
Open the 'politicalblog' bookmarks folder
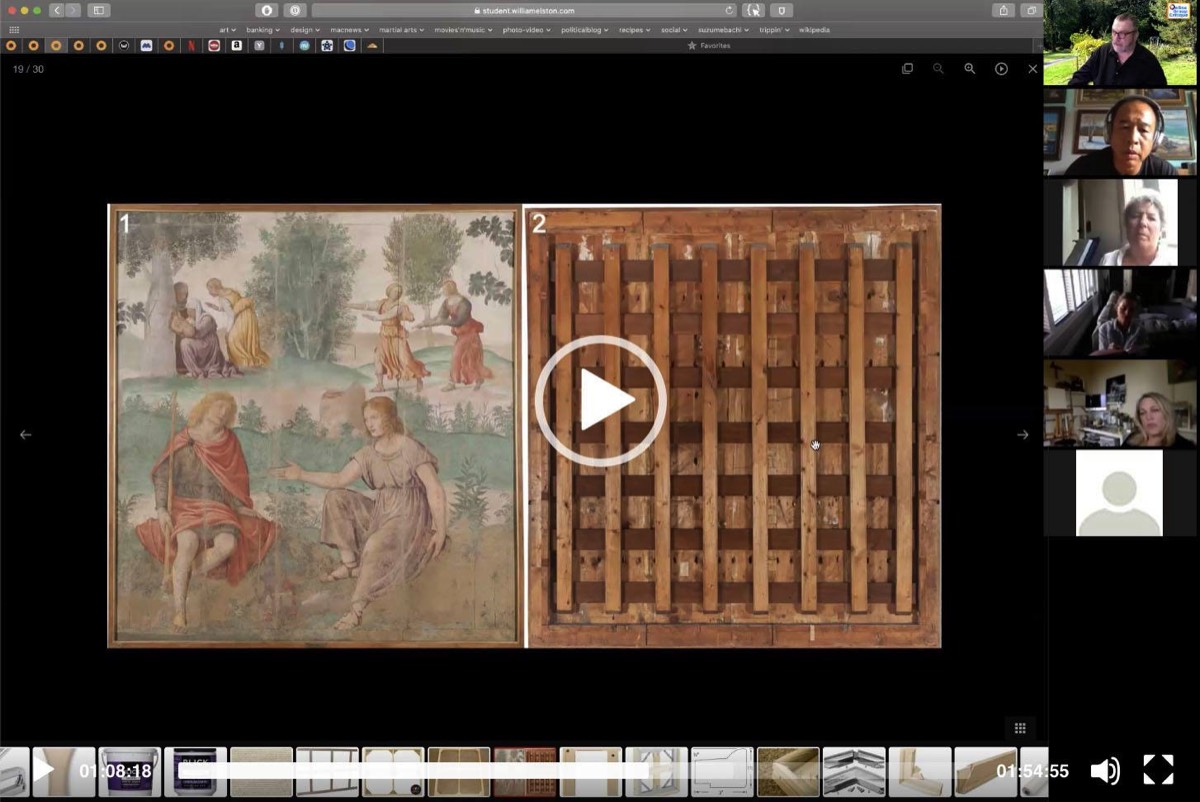click(586, 30)
